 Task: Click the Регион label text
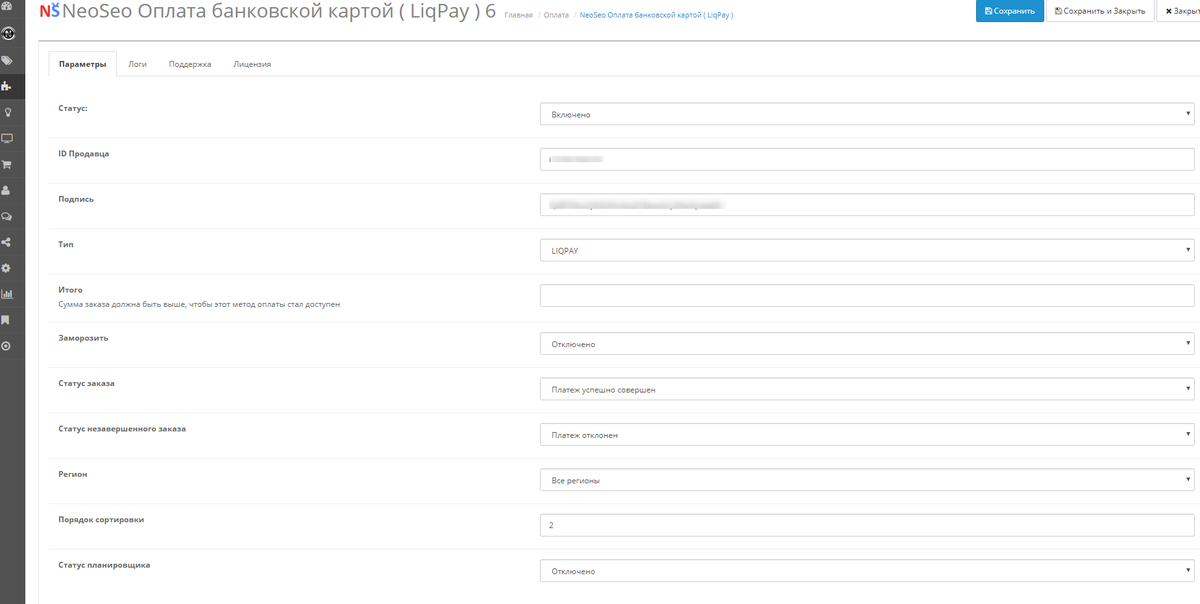73,473
